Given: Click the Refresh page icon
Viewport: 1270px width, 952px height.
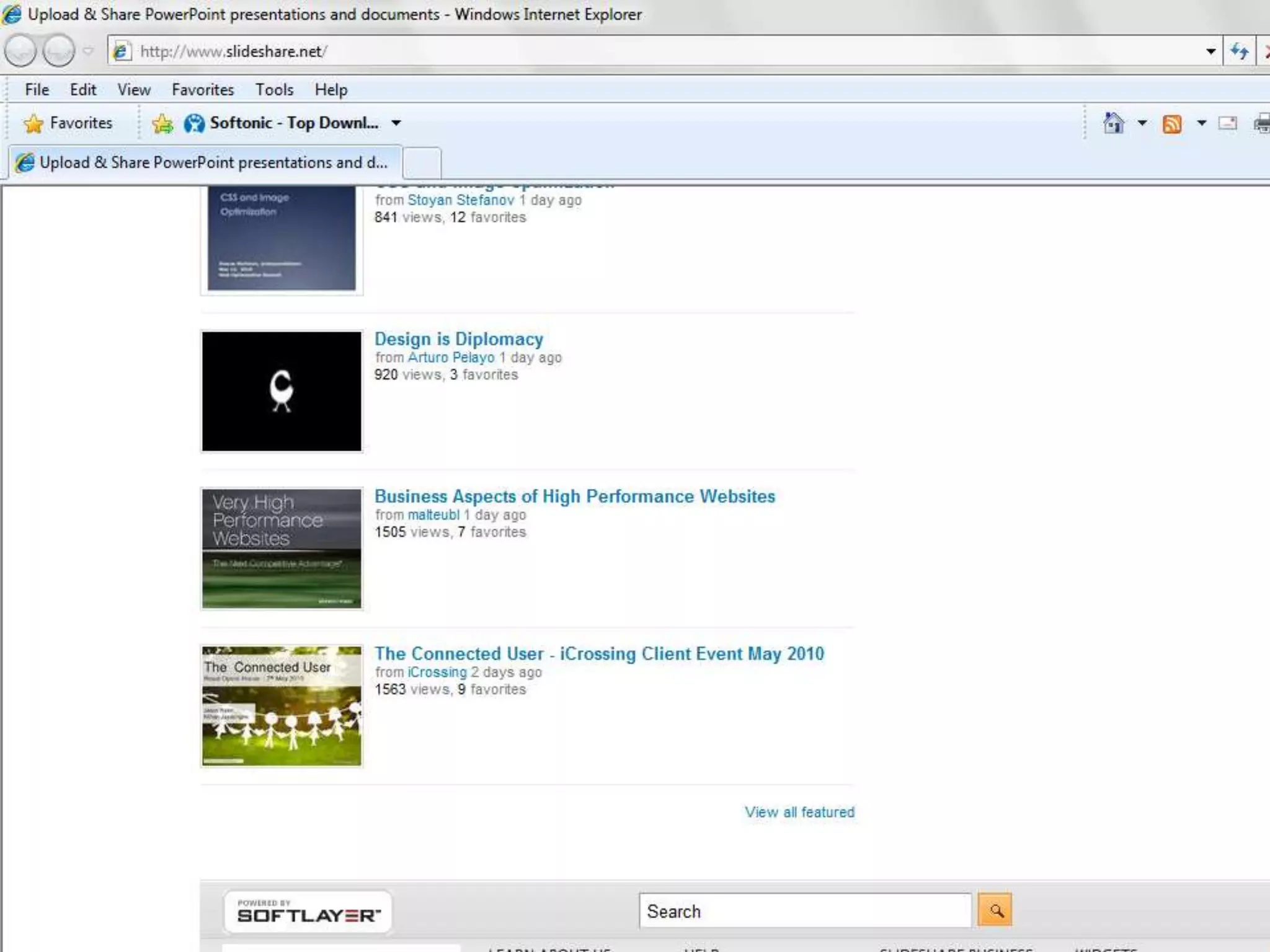Looking at the screenshot, I should click(x=1239, y=51).
